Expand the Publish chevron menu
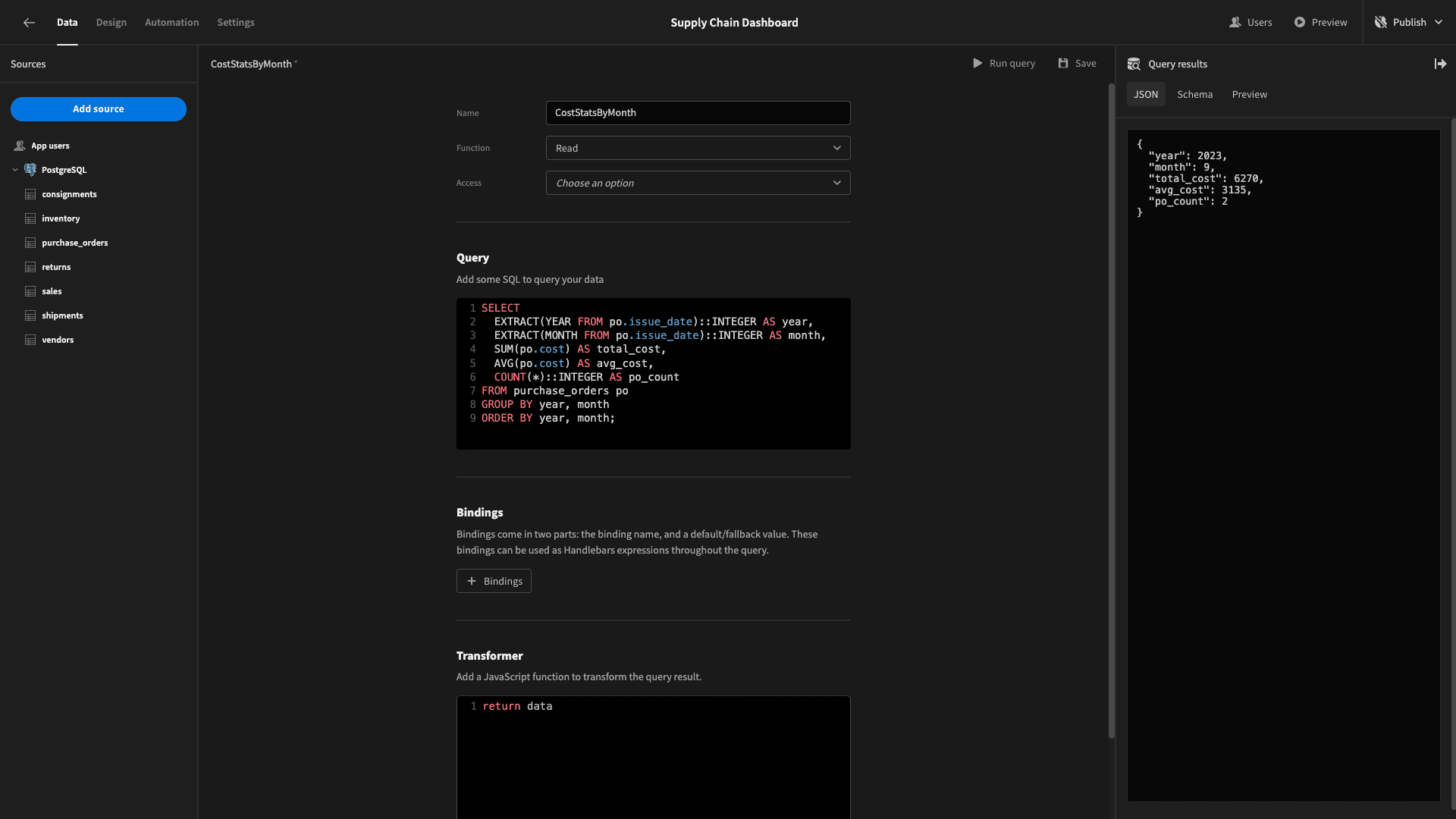The height and width of the screenshot is (819, 1456). tap(1439, 23)
